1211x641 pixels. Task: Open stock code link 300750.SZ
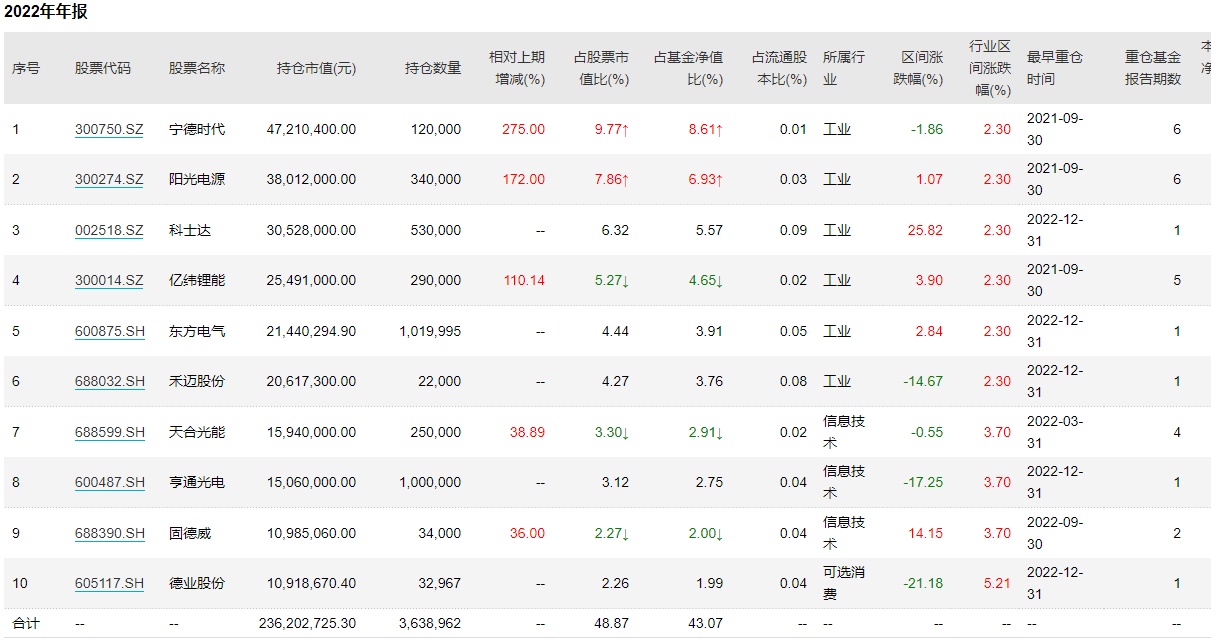(109, 129)
